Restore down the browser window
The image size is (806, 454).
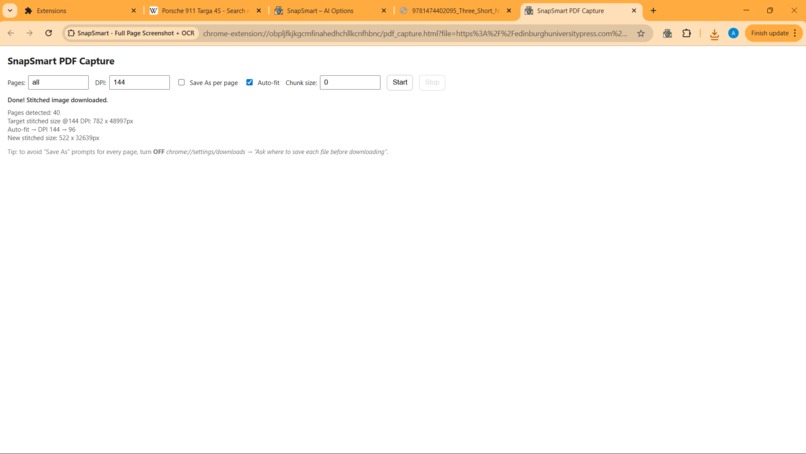click(x=770, y=10)
